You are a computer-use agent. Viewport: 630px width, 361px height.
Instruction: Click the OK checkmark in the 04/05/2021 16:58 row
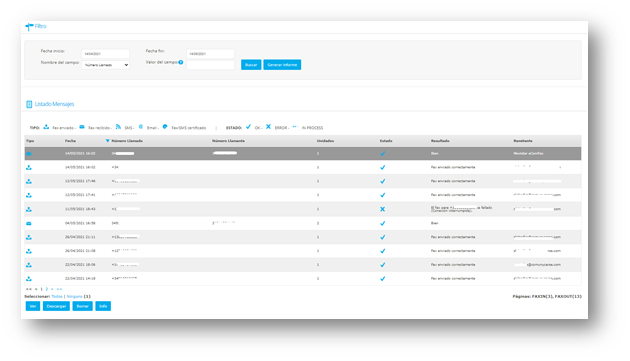pos(382,223)
